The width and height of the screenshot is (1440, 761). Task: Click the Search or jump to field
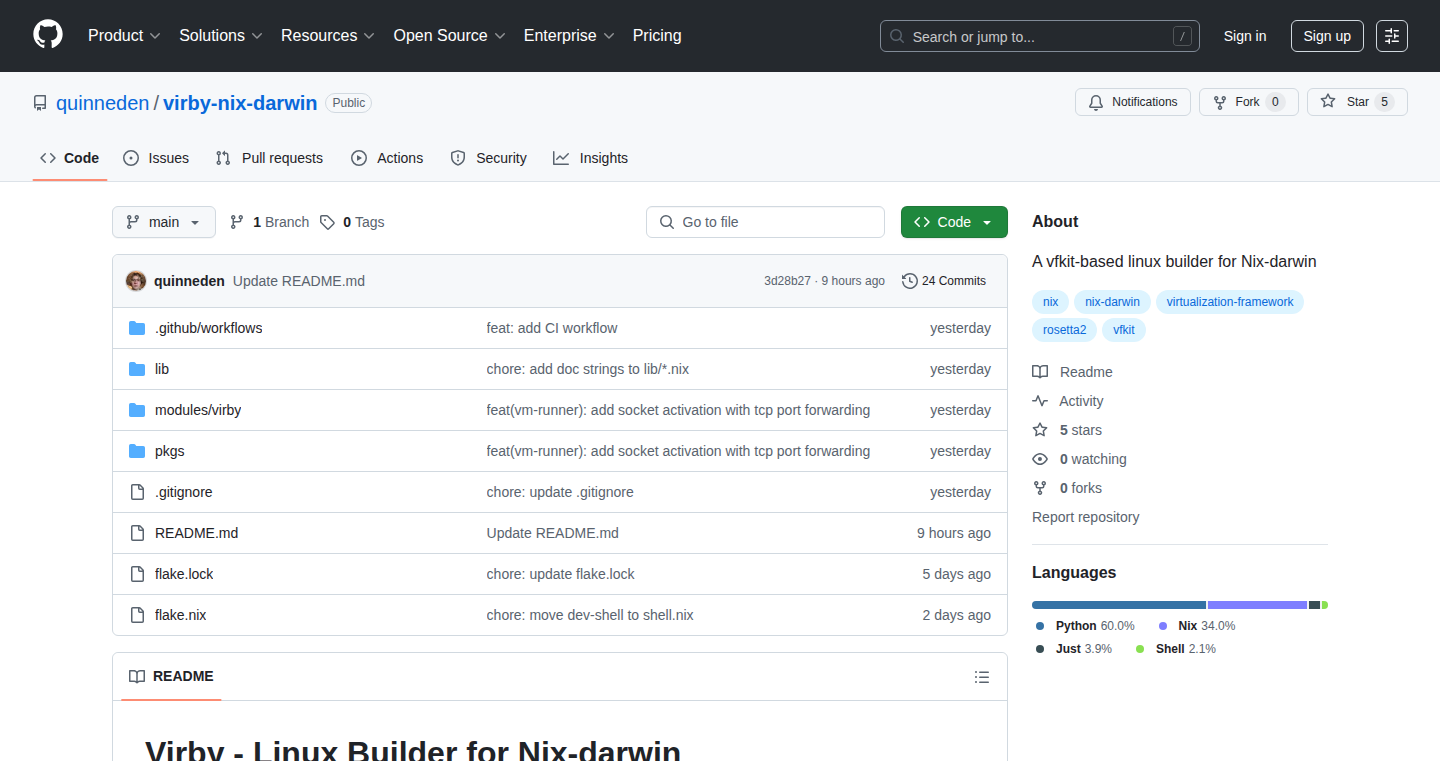click(1040, 36)
